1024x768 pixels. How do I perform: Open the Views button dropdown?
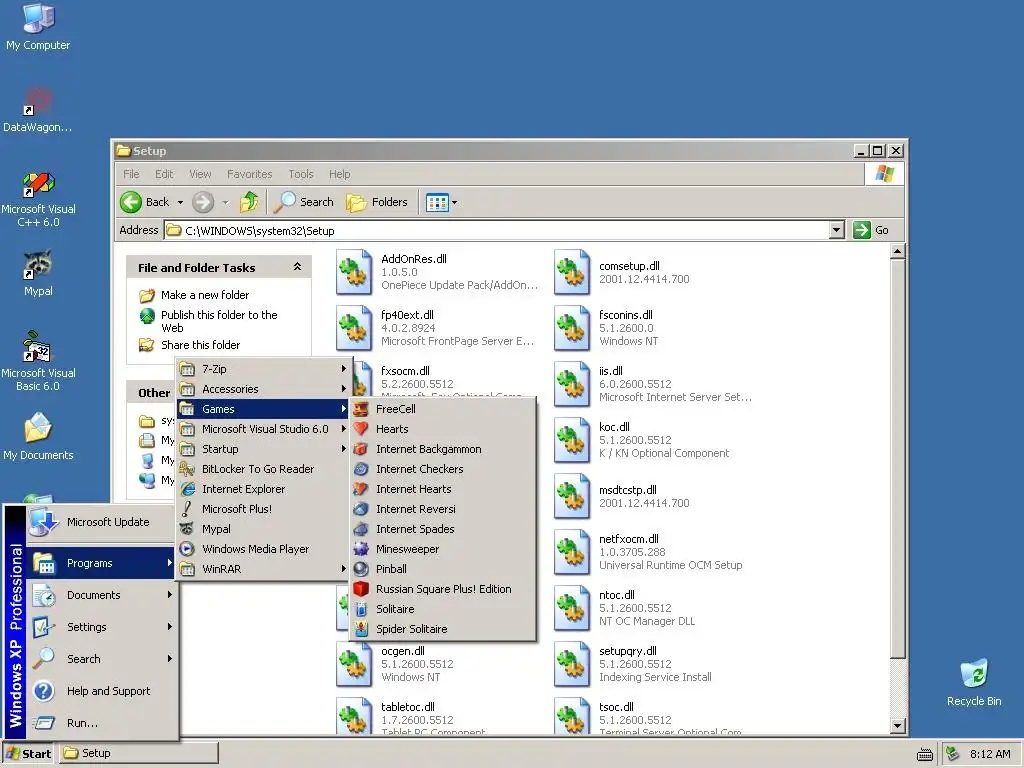tap(455, 202)
